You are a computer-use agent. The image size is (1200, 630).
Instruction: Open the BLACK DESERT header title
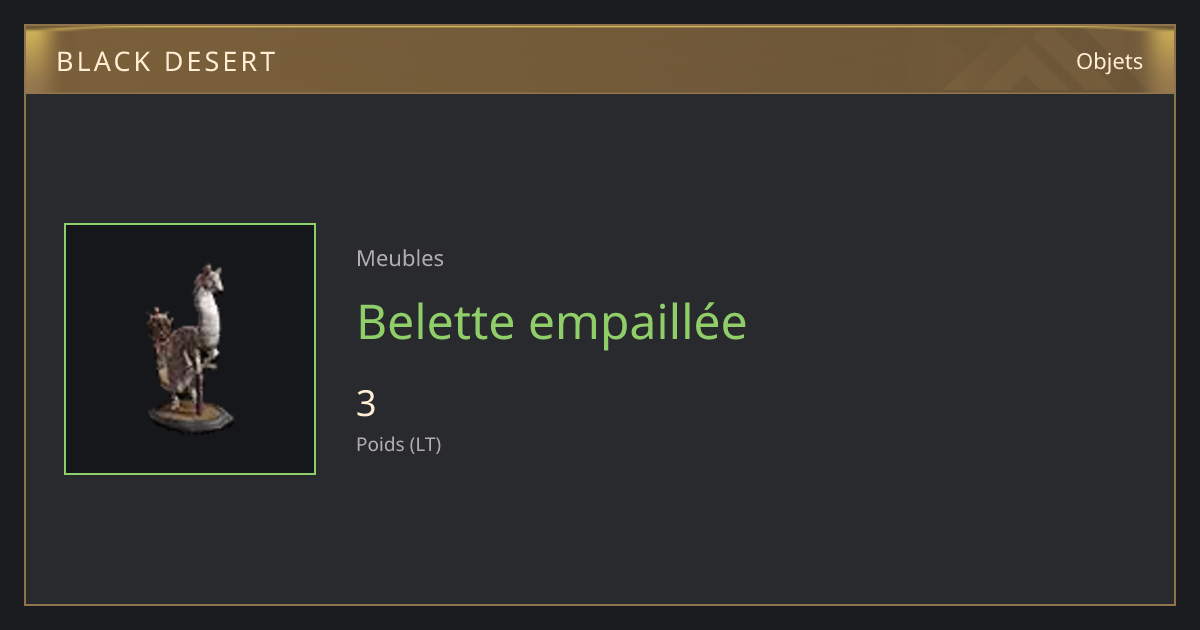pos(166,62)
